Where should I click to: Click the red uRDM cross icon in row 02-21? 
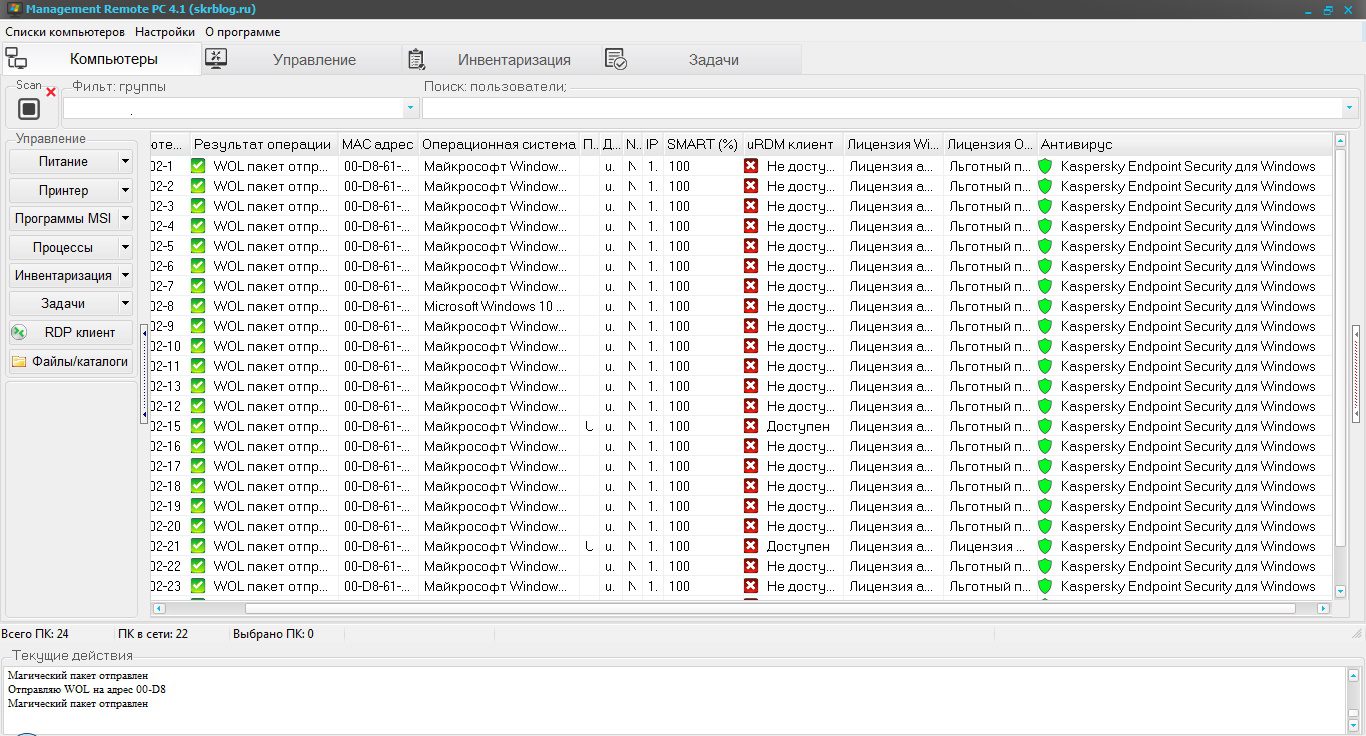click(751, 546)
